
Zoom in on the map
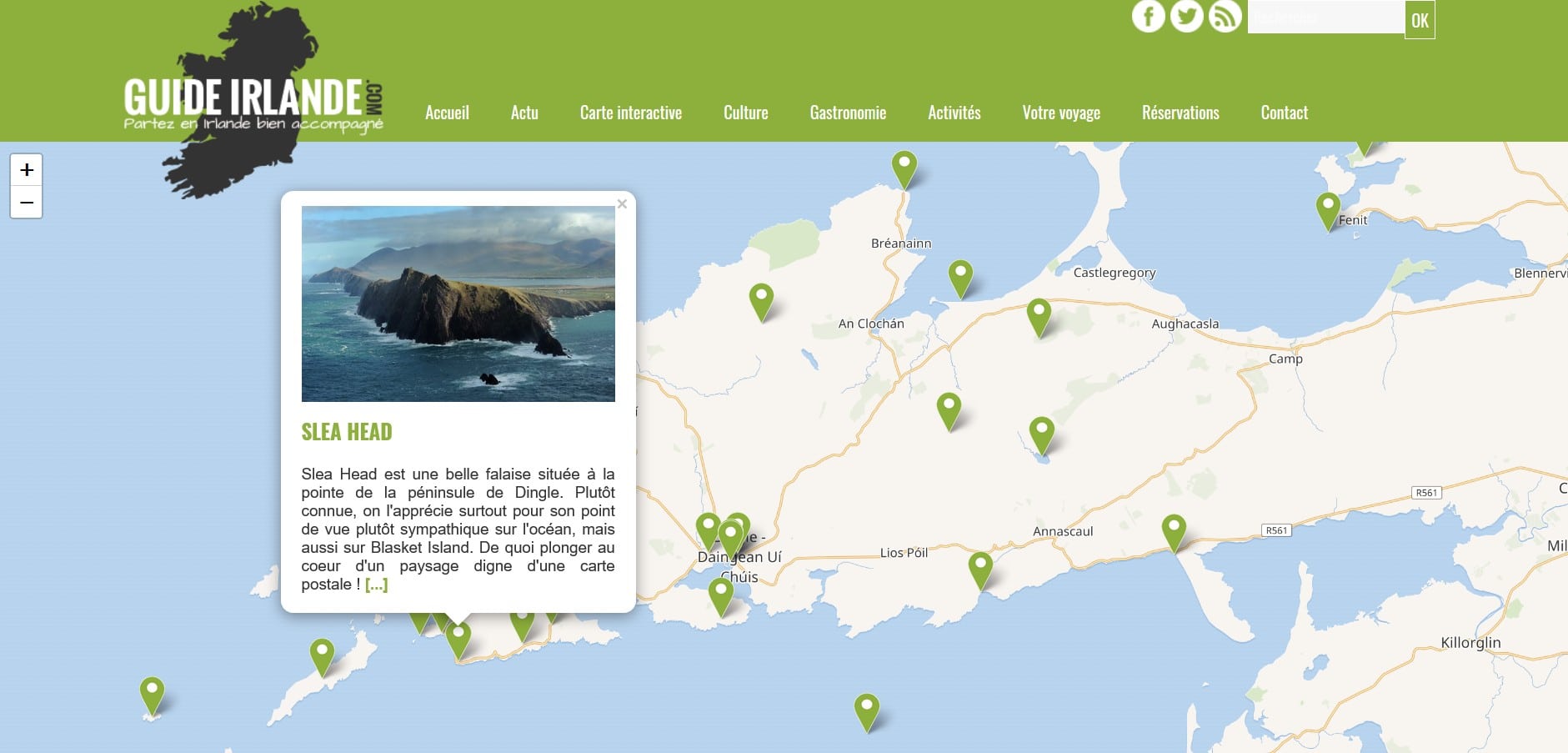pyautogui.click(x=27, y=170)
